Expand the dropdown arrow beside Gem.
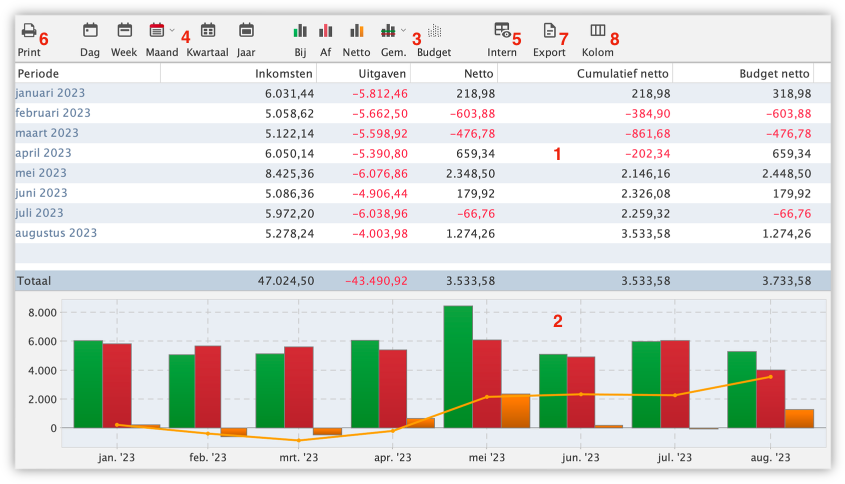The width and height of the screenshot is (845, 484). (403, 30)
